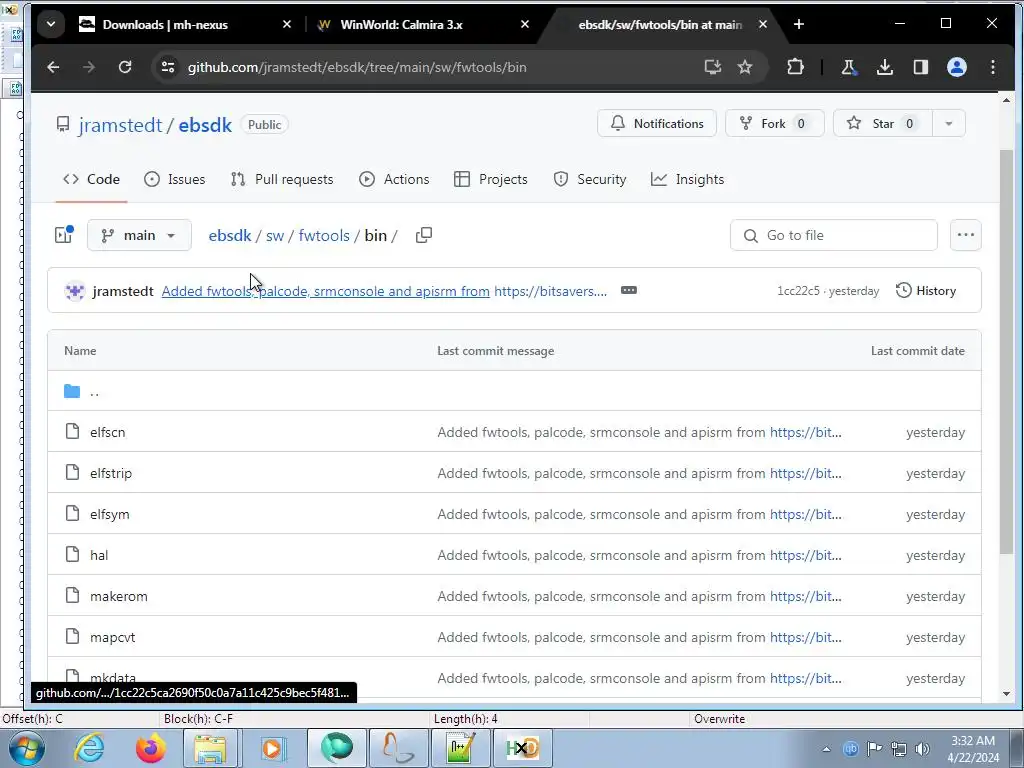Go to parent directory folder
Image resolution: width=1024 pixels, height=768 pixels.
[95, 392]
